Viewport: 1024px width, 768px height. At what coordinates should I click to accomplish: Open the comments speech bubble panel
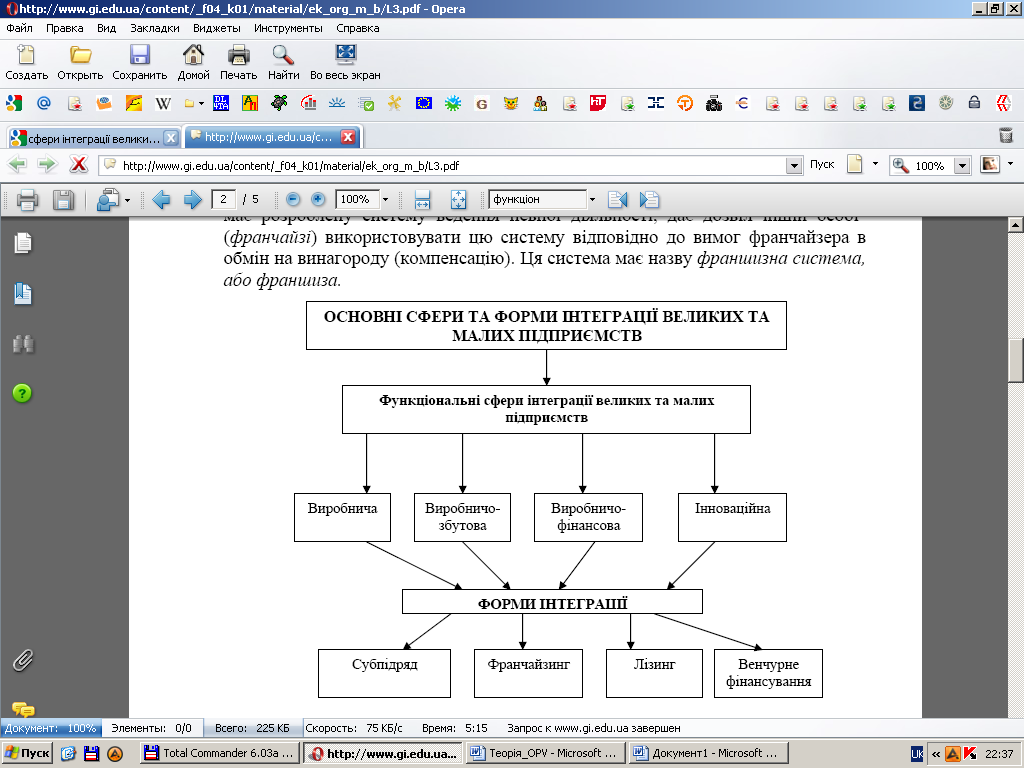[23, 709]
